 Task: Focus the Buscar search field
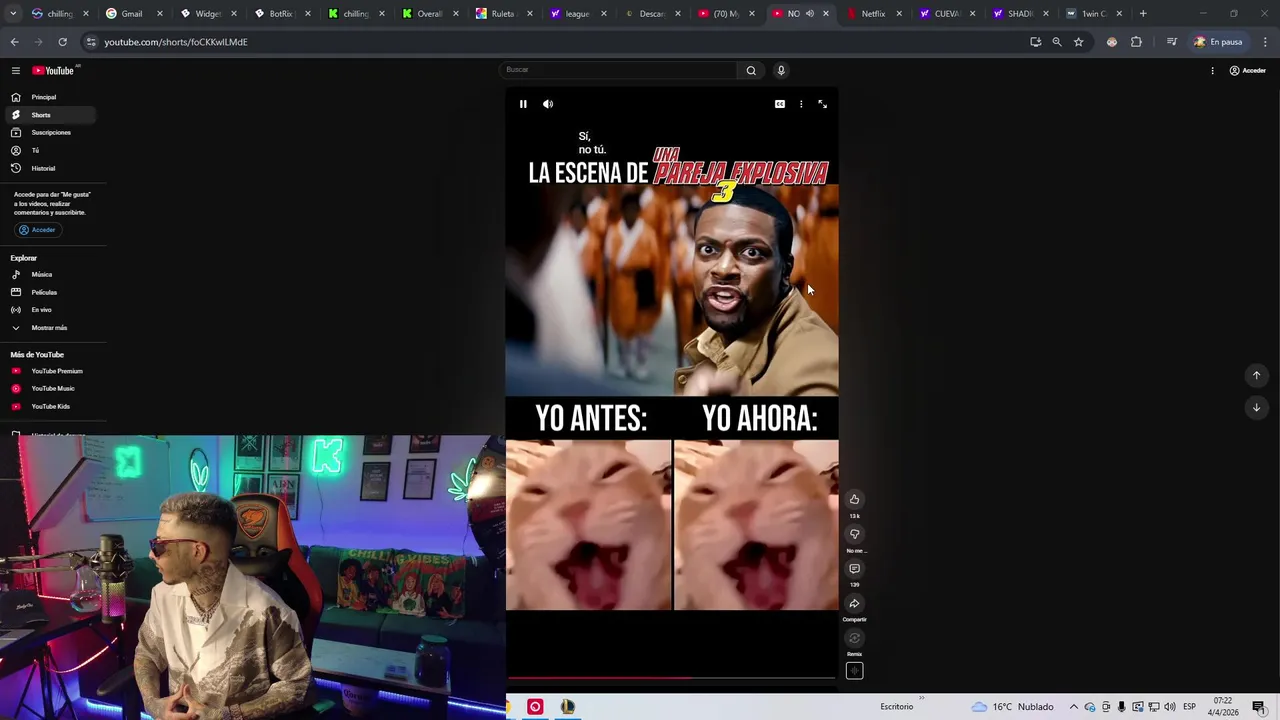618,70
